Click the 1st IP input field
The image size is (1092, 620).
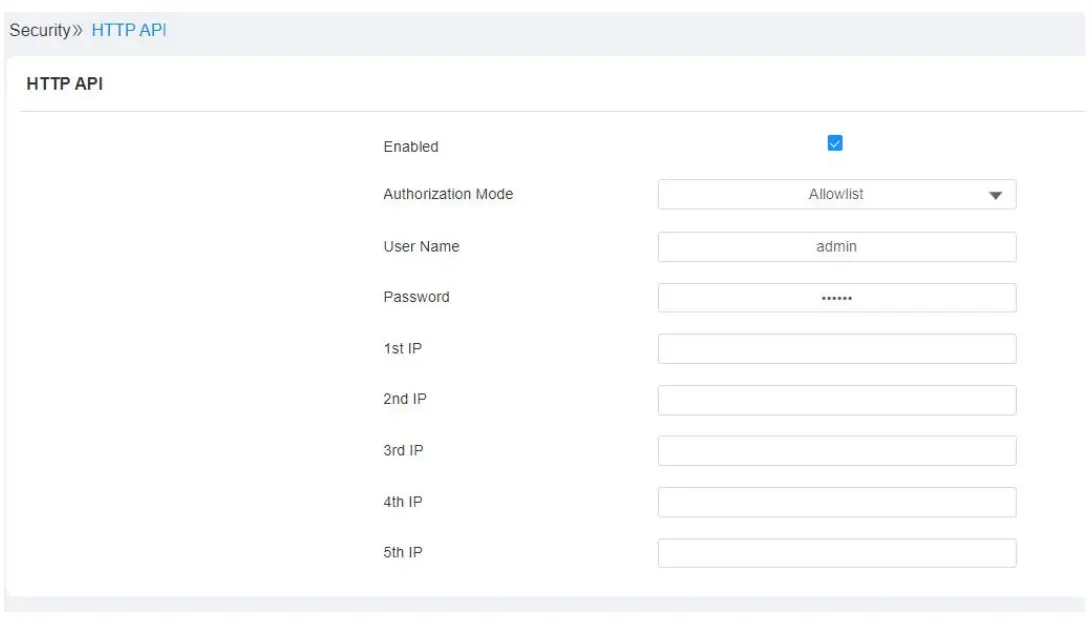[x=836, y=349]
